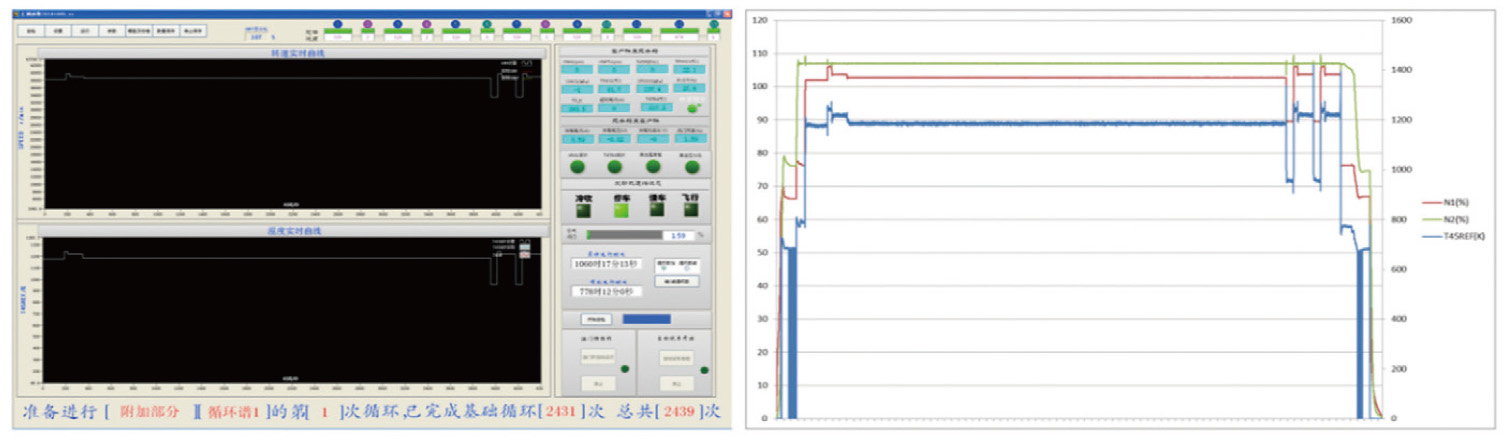Click the progress bar showing 159 percent
1509x440 pixels.
[624, 235]
